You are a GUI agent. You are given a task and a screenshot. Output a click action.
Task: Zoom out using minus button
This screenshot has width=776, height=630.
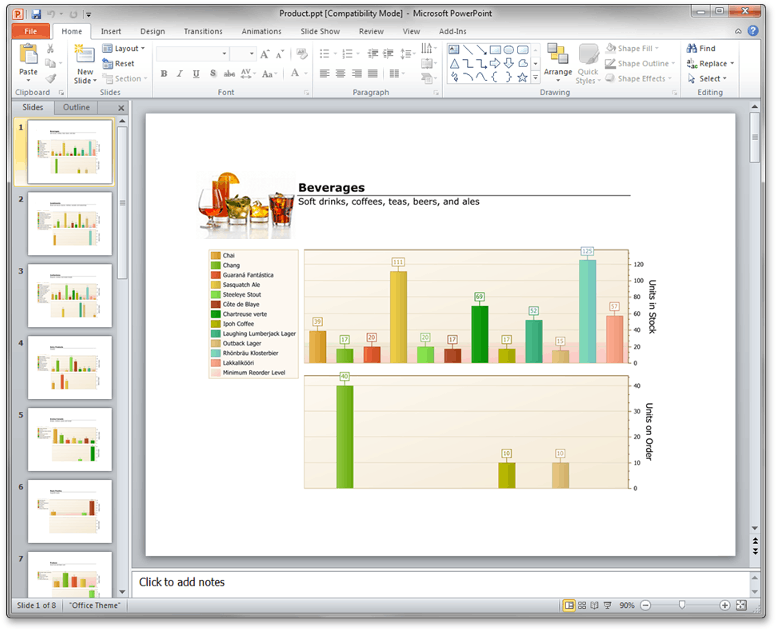tap(645, 605)
